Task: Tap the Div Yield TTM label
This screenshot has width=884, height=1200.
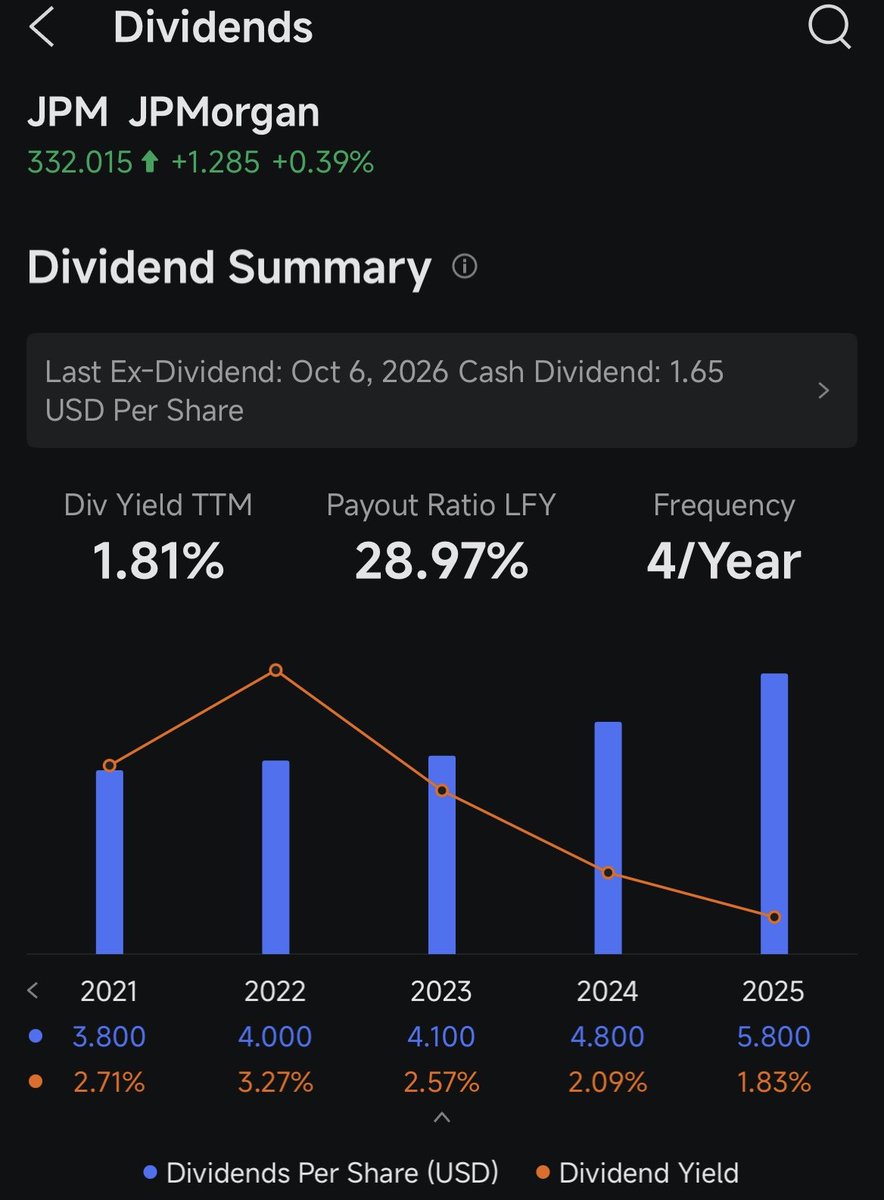Action: coord(158,505)
